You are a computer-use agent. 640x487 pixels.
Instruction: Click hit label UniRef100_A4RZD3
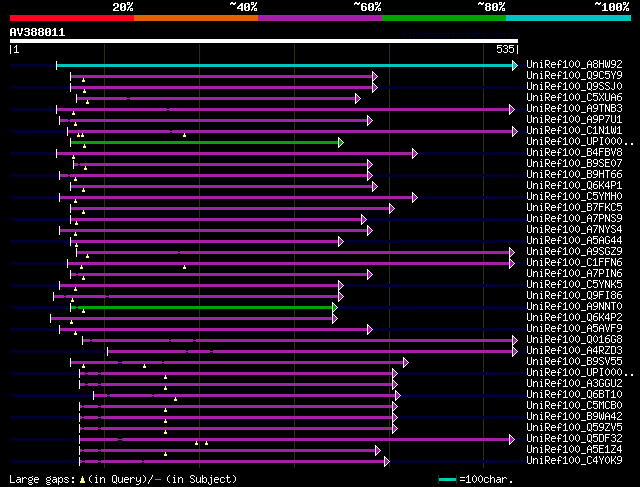574,350
